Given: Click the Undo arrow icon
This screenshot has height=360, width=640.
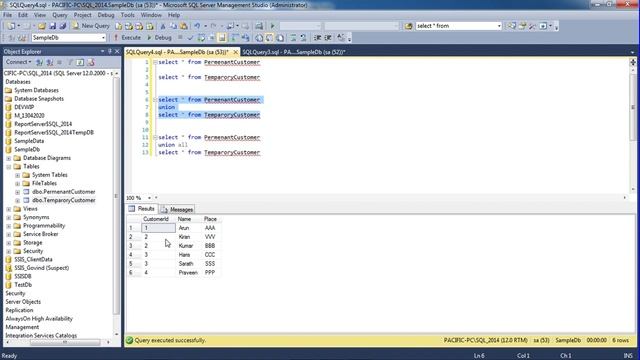Looking at the screenshot, I should [197, 26].
